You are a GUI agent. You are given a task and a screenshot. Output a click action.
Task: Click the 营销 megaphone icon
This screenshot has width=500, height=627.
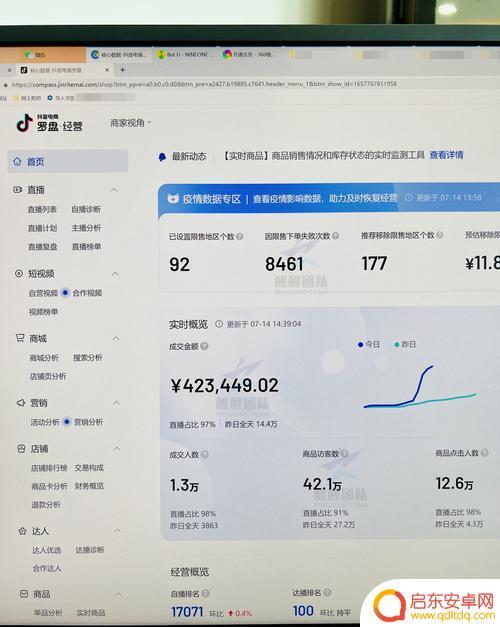(20, 403)
